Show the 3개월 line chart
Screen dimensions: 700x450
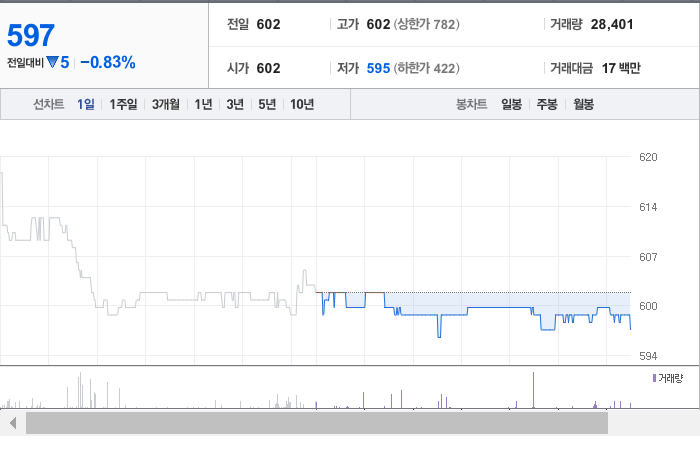point(166,104)
